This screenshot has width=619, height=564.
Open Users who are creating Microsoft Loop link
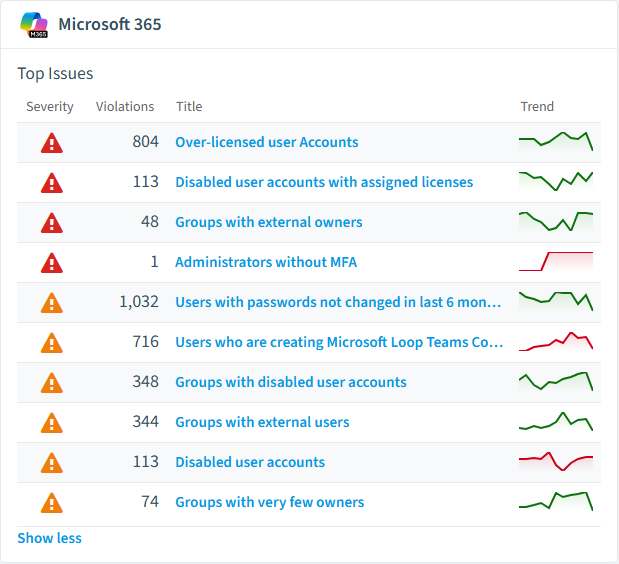pos(340,342)
